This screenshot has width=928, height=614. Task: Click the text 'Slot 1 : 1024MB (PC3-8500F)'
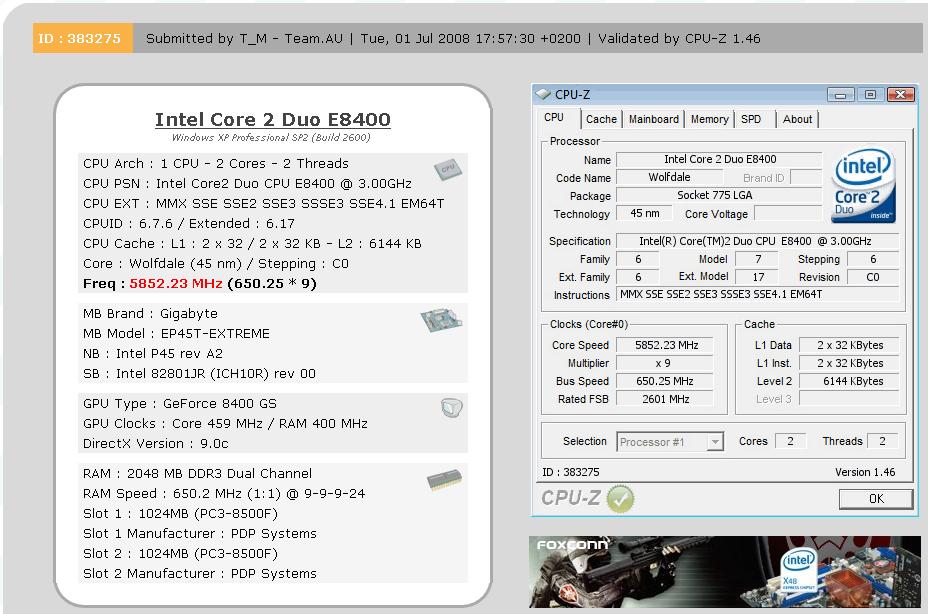(x=181, y=513)
